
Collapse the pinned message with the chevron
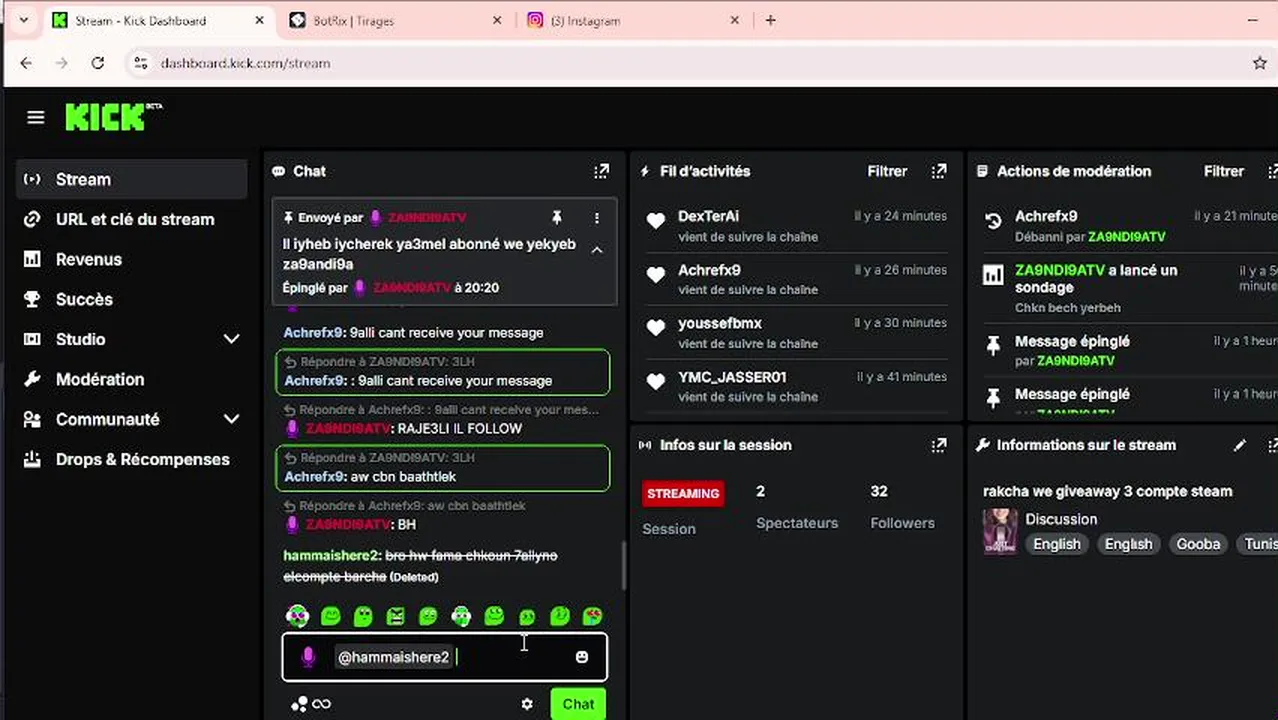coord(597,250)
